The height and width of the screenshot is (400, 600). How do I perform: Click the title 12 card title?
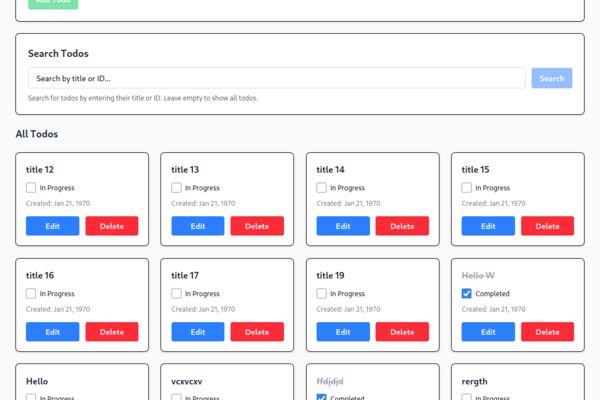(x=40, y=170)
